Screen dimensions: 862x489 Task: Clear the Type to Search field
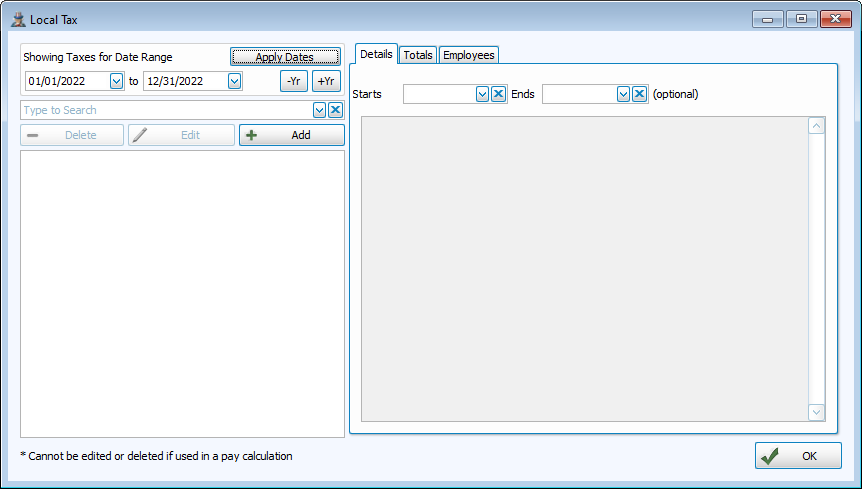[x=336, y=110]
